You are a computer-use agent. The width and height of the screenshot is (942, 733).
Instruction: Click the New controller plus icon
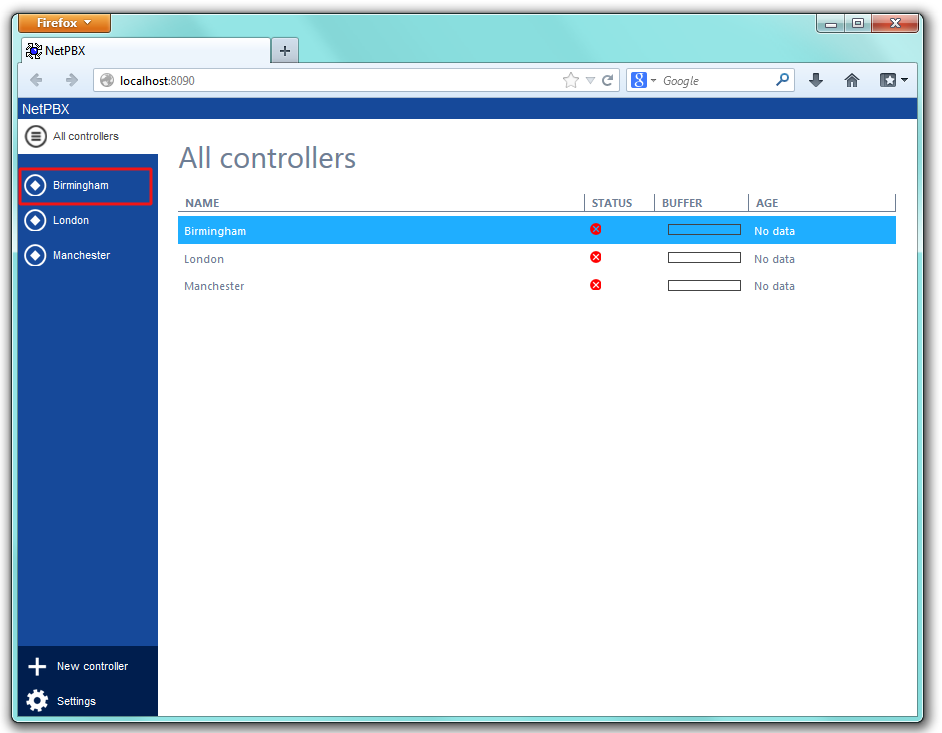coord(37,667)
